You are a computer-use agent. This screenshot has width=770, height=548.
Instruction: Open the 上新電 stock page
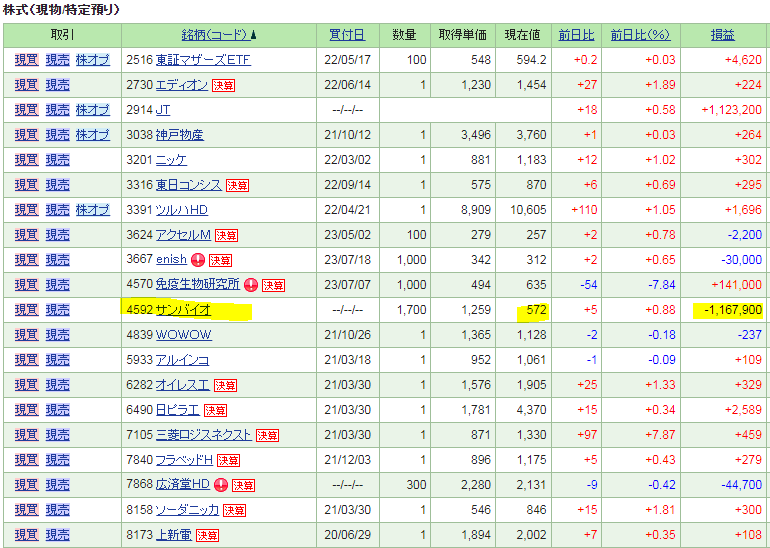tap(174, 535)
